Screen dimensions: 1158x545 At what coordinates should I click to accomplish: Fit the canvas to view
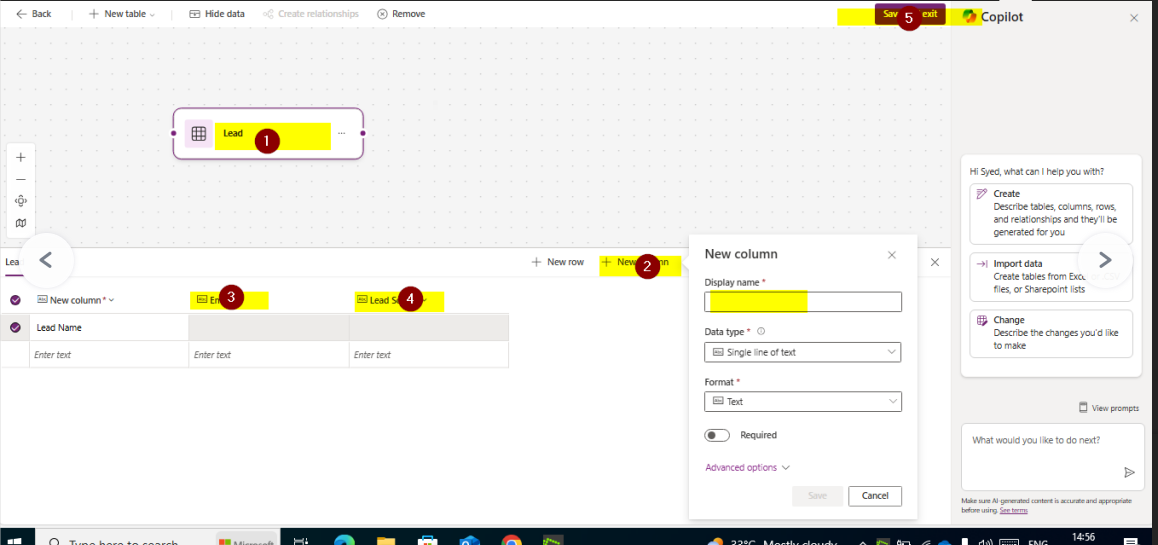[x=21, y=201]
